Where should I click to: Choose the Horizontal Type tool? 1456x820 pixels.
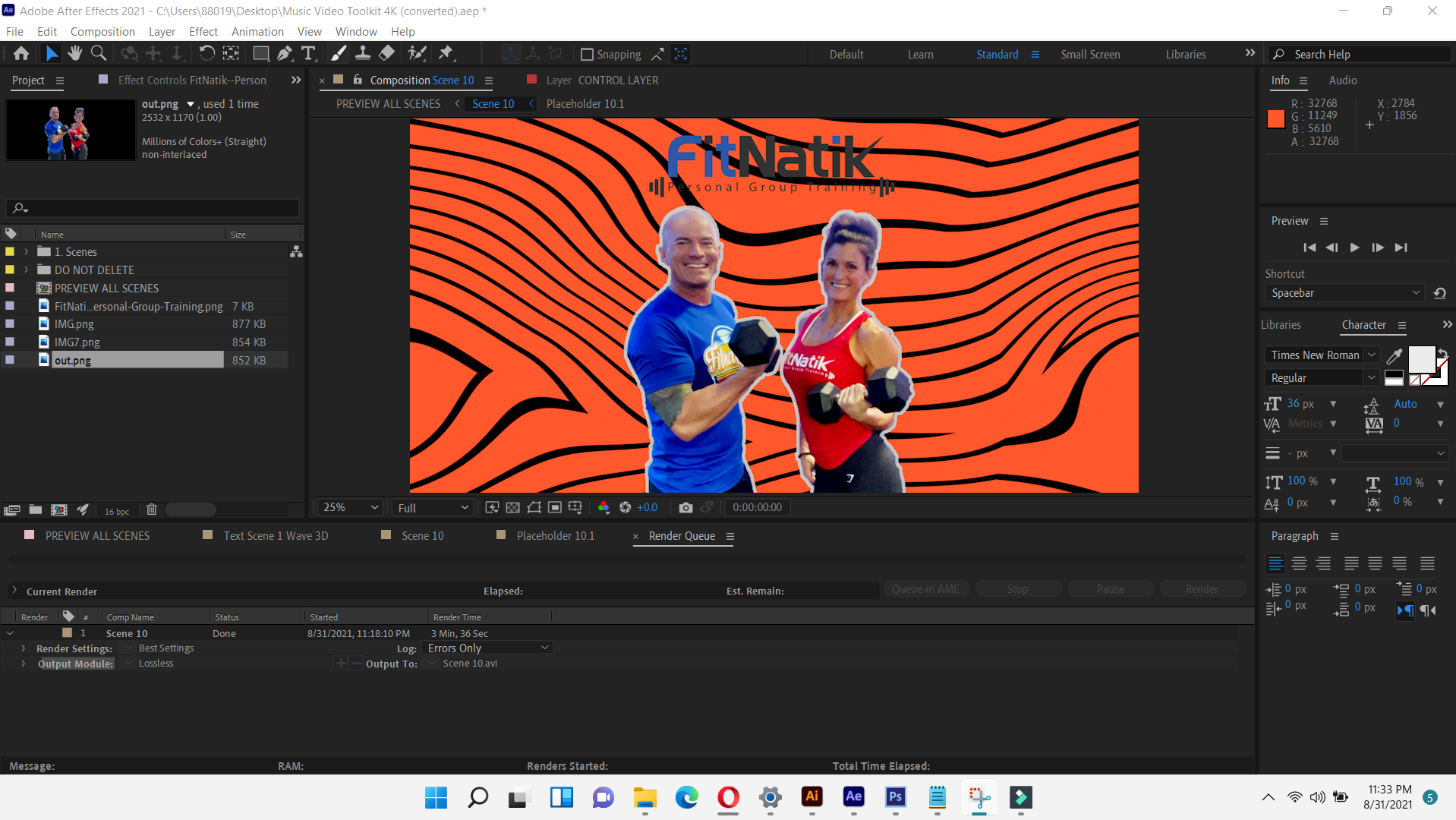[308, 53]
